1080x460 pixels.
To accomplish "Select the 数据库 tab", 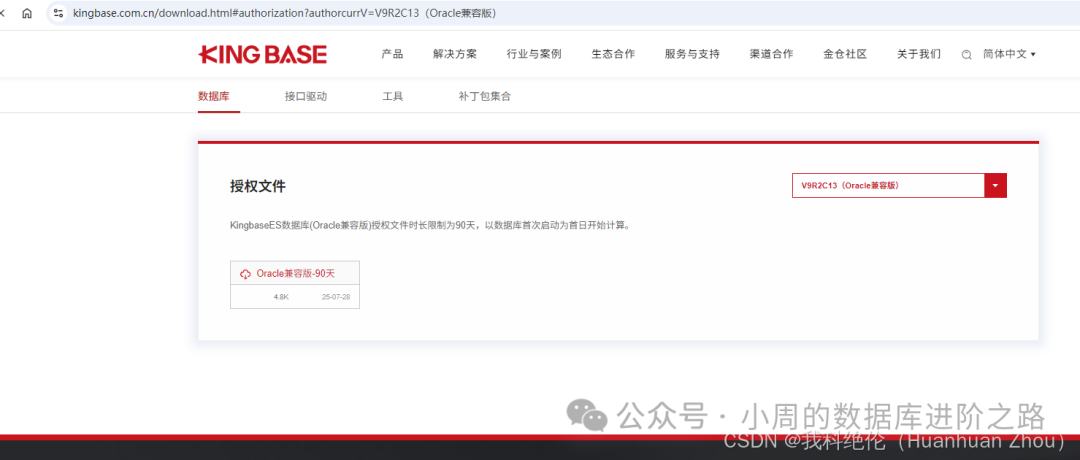I will point(214,97).
